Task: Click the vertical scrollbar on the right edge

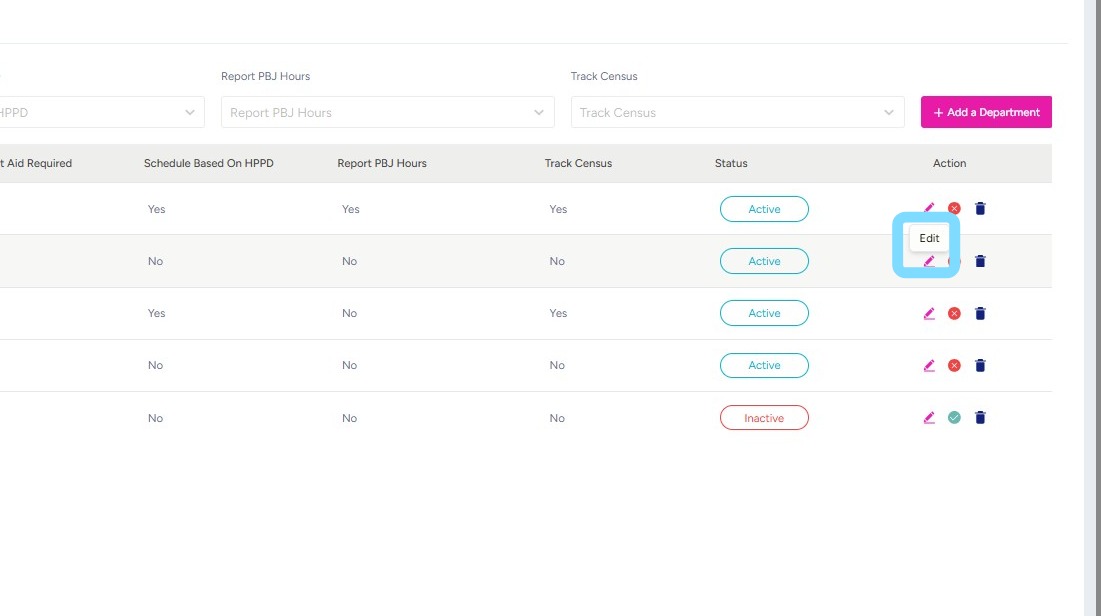Action: 1092,300
